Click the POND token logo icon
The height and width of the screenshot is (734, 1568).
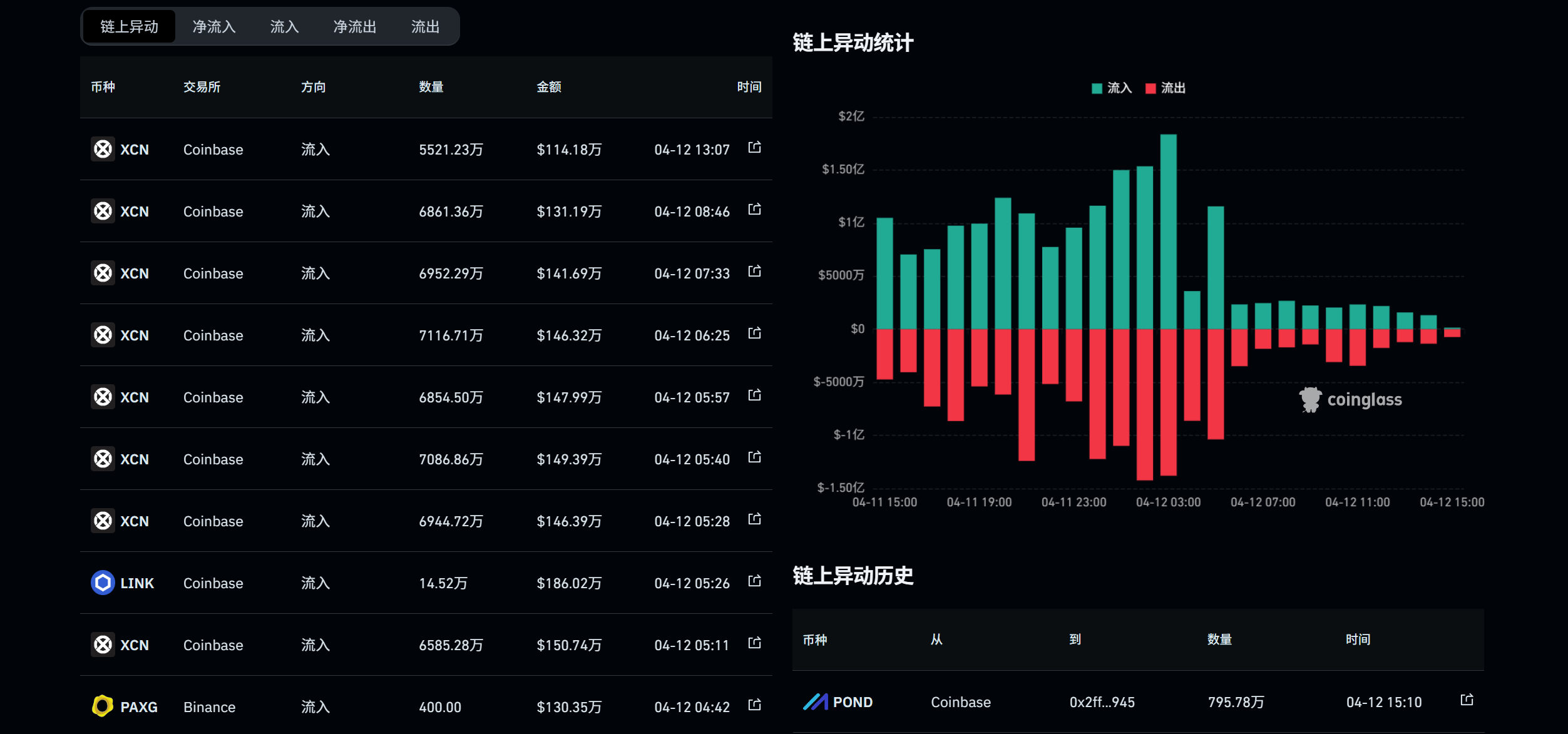tap(815, 702)
